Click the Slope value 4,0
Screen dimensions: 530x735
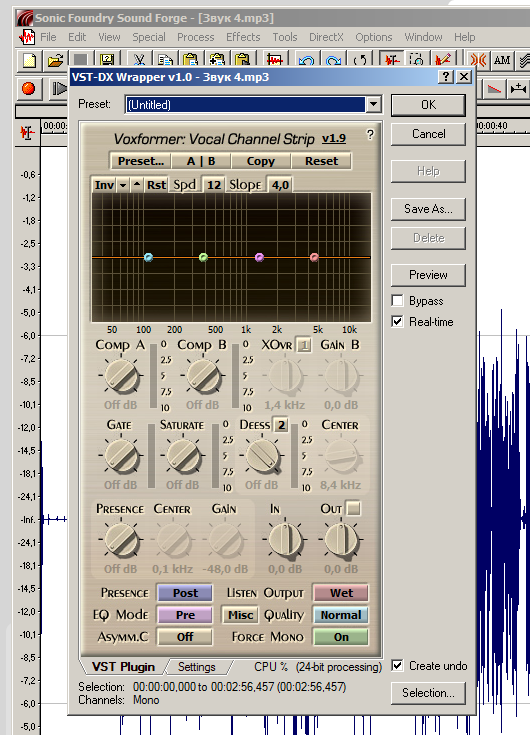coord(280,185)
